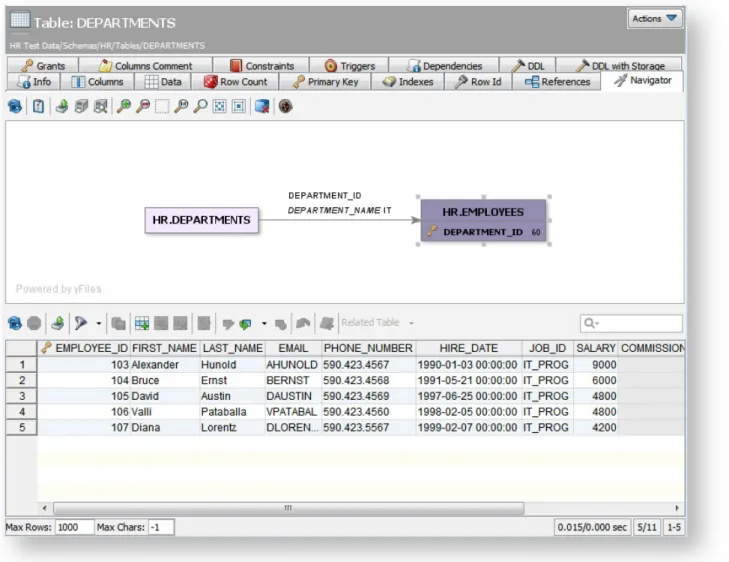Viewport: 729px width, 562px height.
Task: Select the HR.EMPLOYEES node in diagram
Action: point(484,220)
